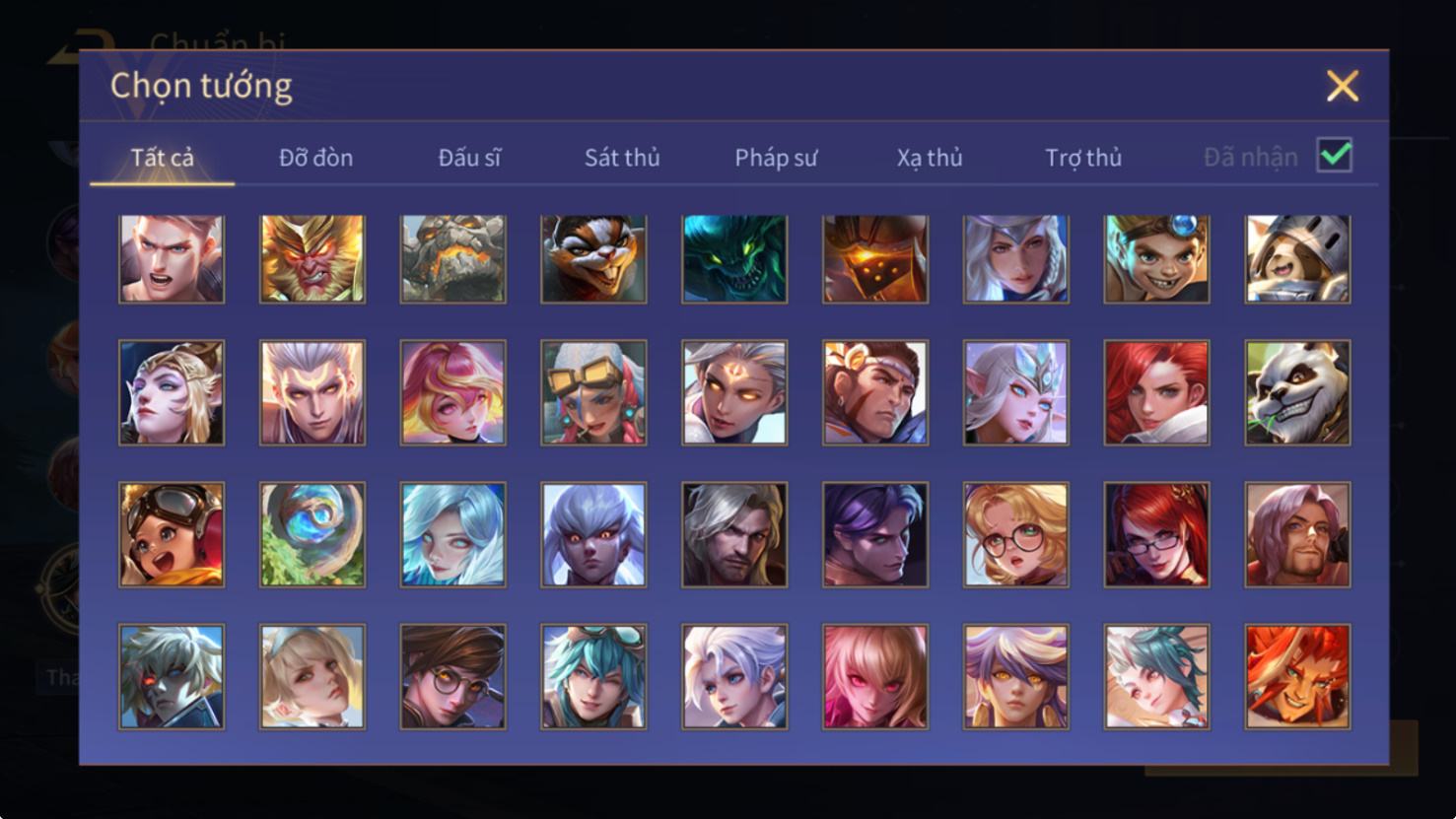
Task: Open the Sát thủ tab
Action: pyautogui.click(x=622, y=158)
